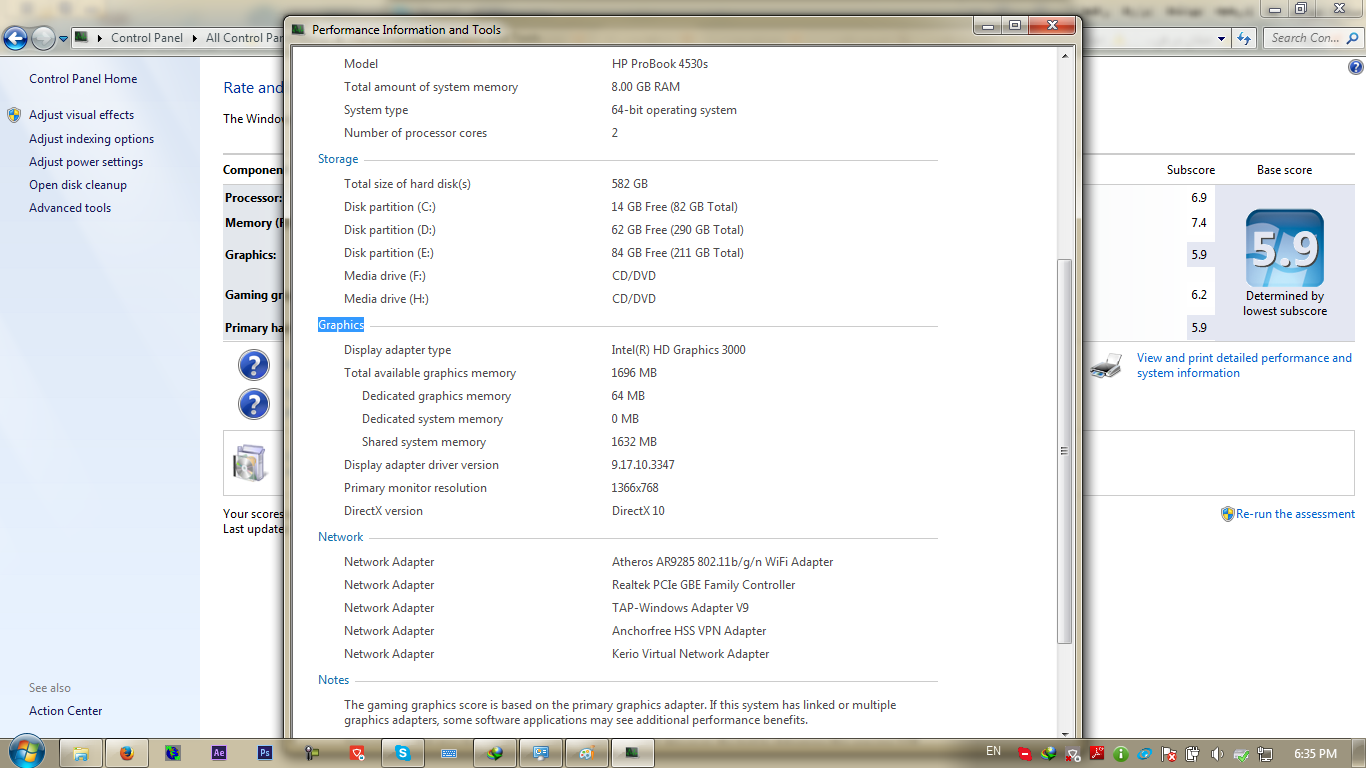
Task: Launch Firefox from the taskbar
Action: [x=126, y=753]
